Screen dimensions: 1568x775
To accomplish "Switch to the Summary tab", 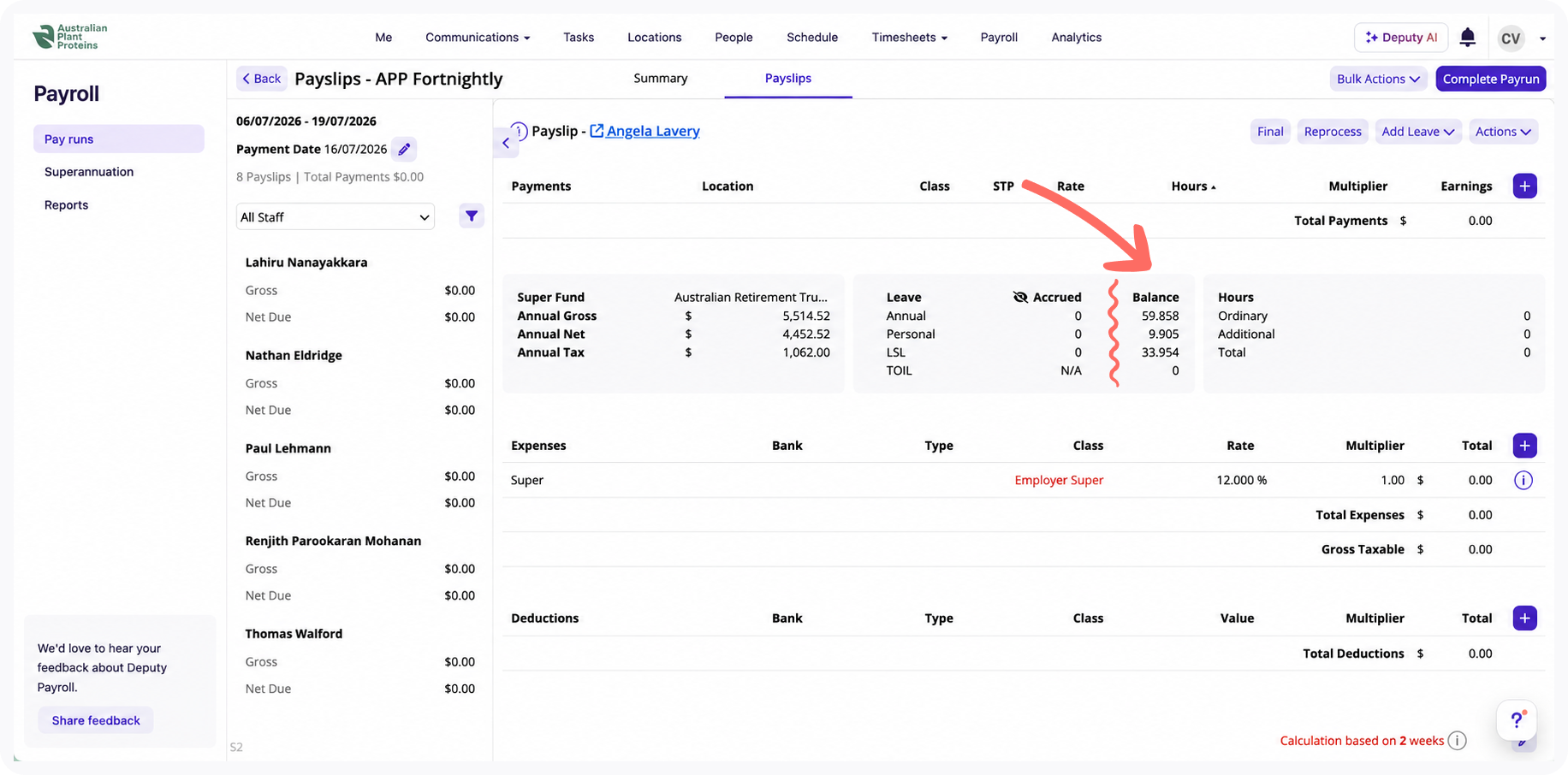I will coord(661,78).
